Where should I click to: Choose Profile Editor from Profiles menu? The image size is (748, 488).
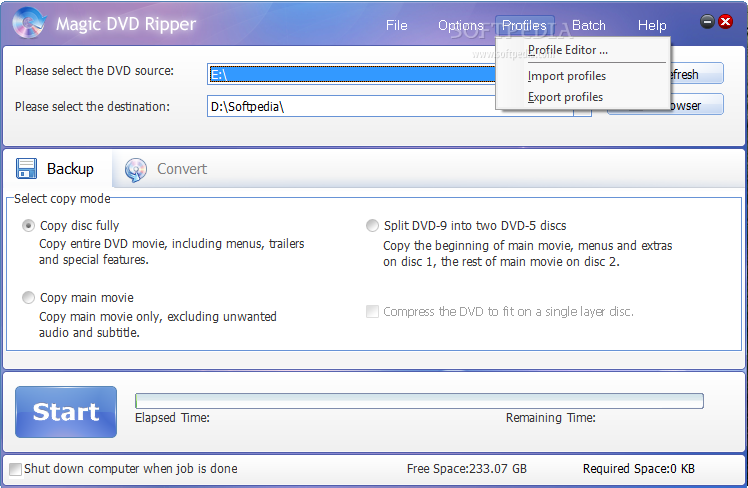pos(568,50)
